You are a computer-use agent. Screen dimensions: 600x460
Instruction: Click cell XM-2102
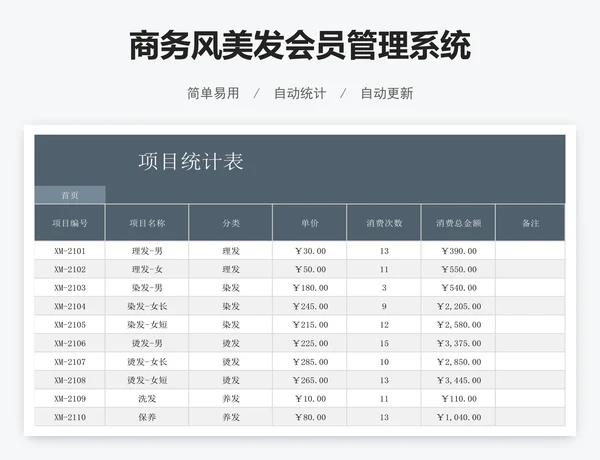click(x=70, y=269)
